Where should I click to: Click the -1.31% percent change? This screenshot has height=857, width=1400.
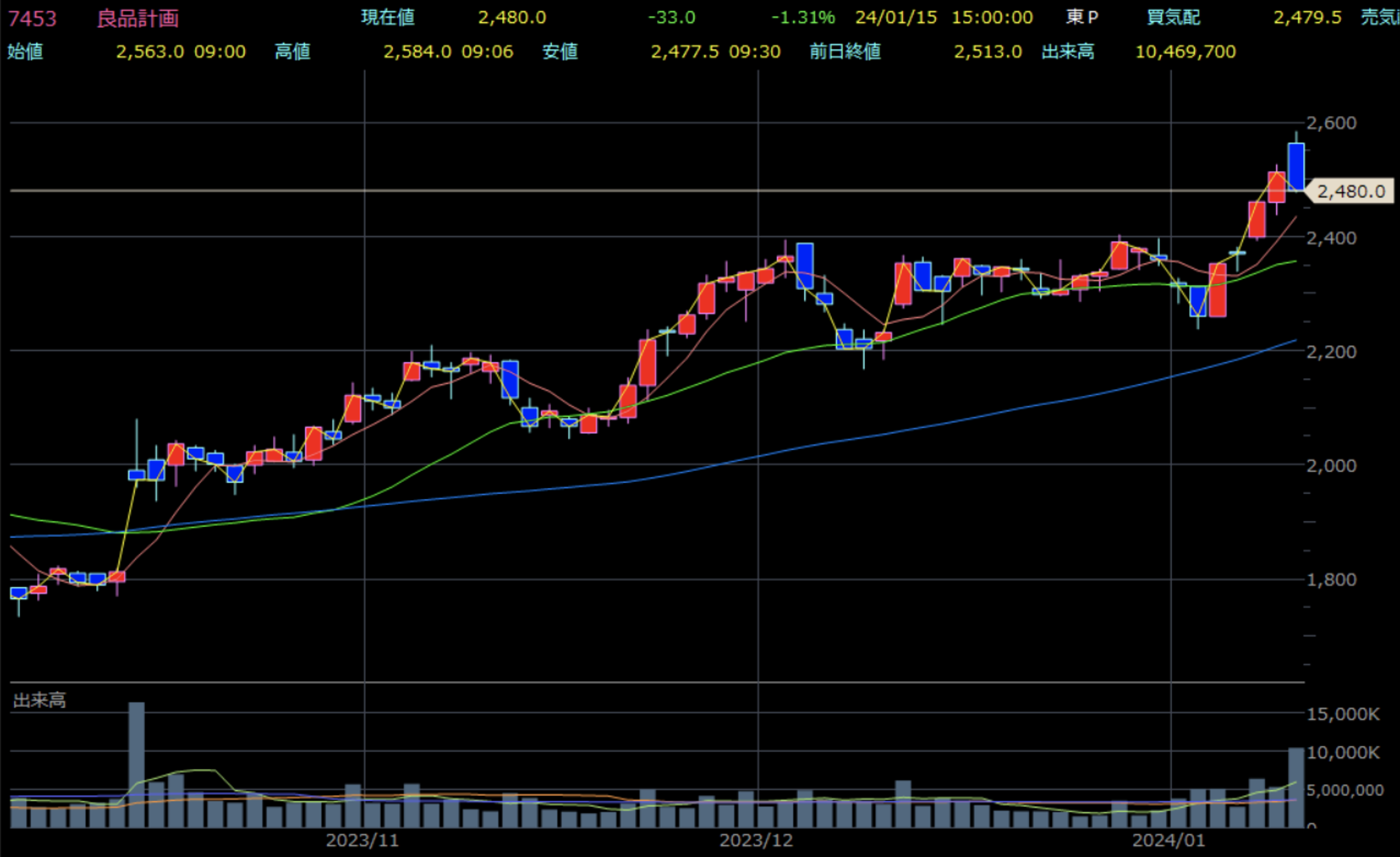click(802, 17)
